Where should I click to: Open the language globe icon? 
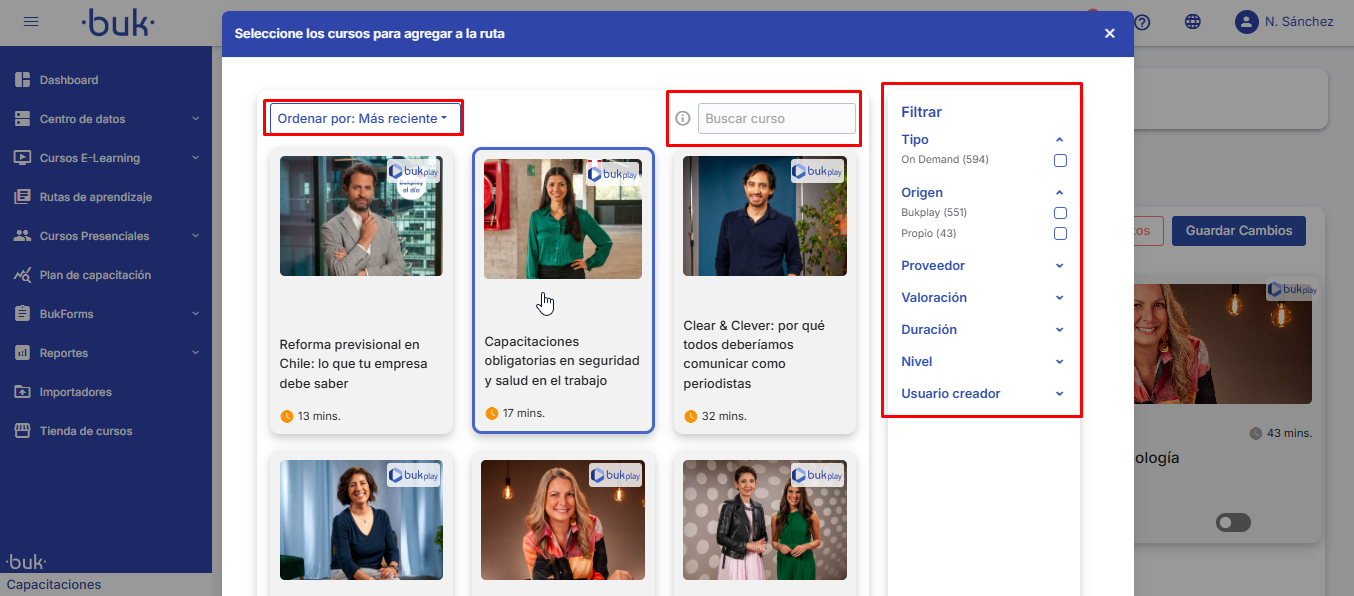coord(1192,22)
